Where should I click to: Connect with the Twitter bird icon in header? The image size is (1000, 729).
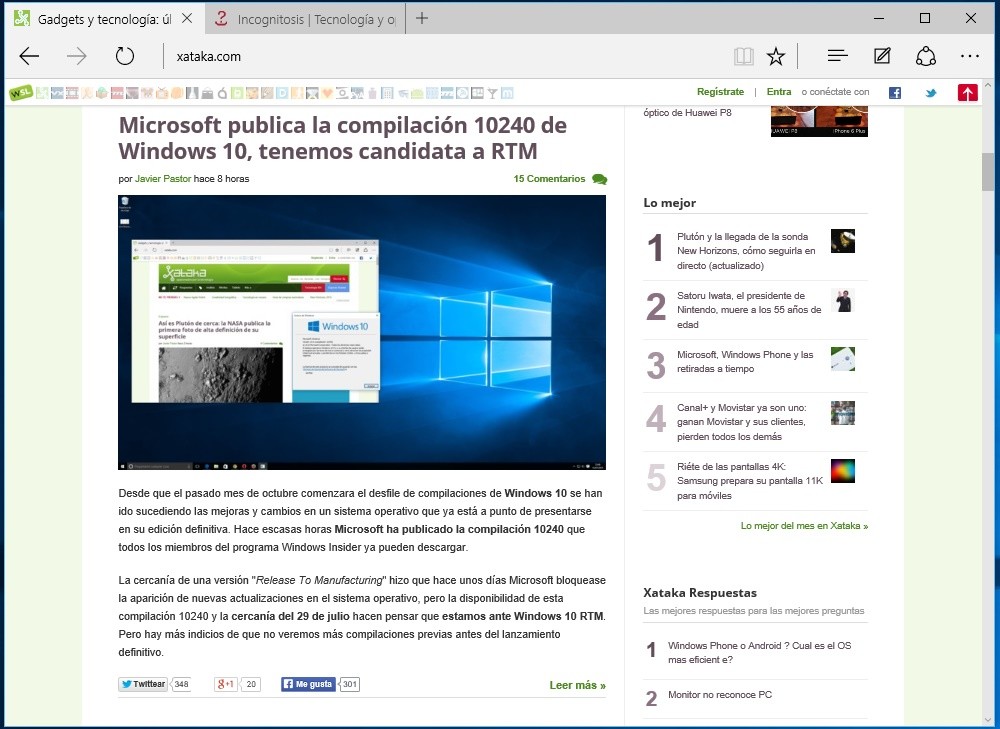[x=931, y=92]
